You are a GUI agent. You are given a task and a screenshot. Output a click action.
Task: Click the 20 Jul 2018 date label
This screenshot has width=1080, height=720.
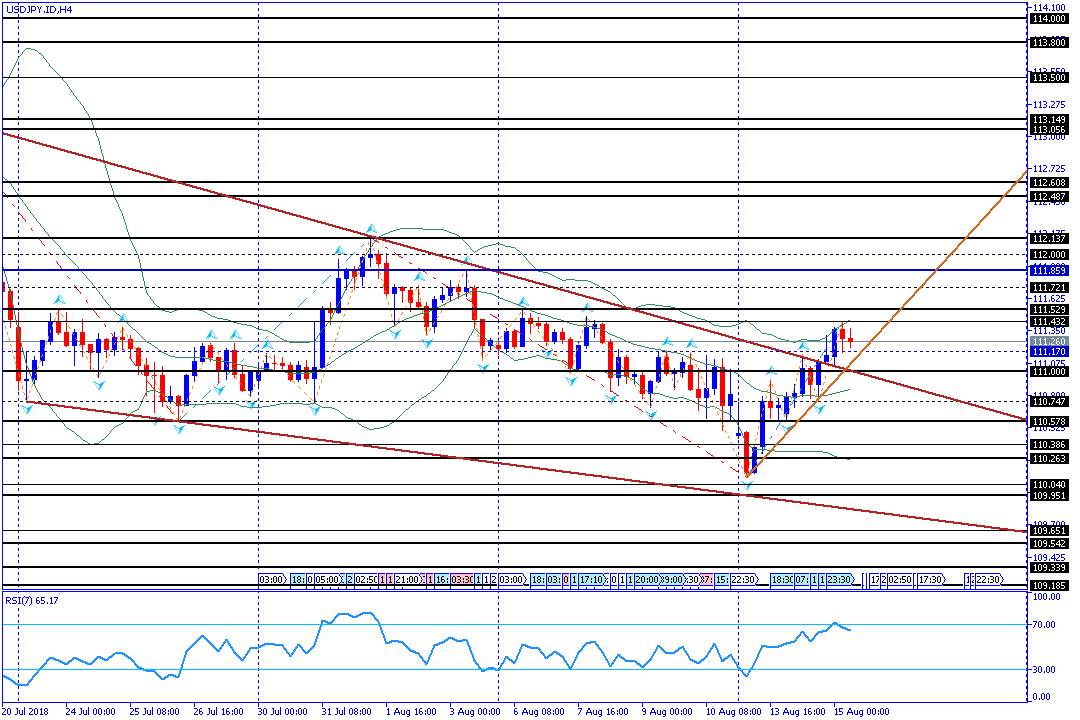tap(27, 712)
